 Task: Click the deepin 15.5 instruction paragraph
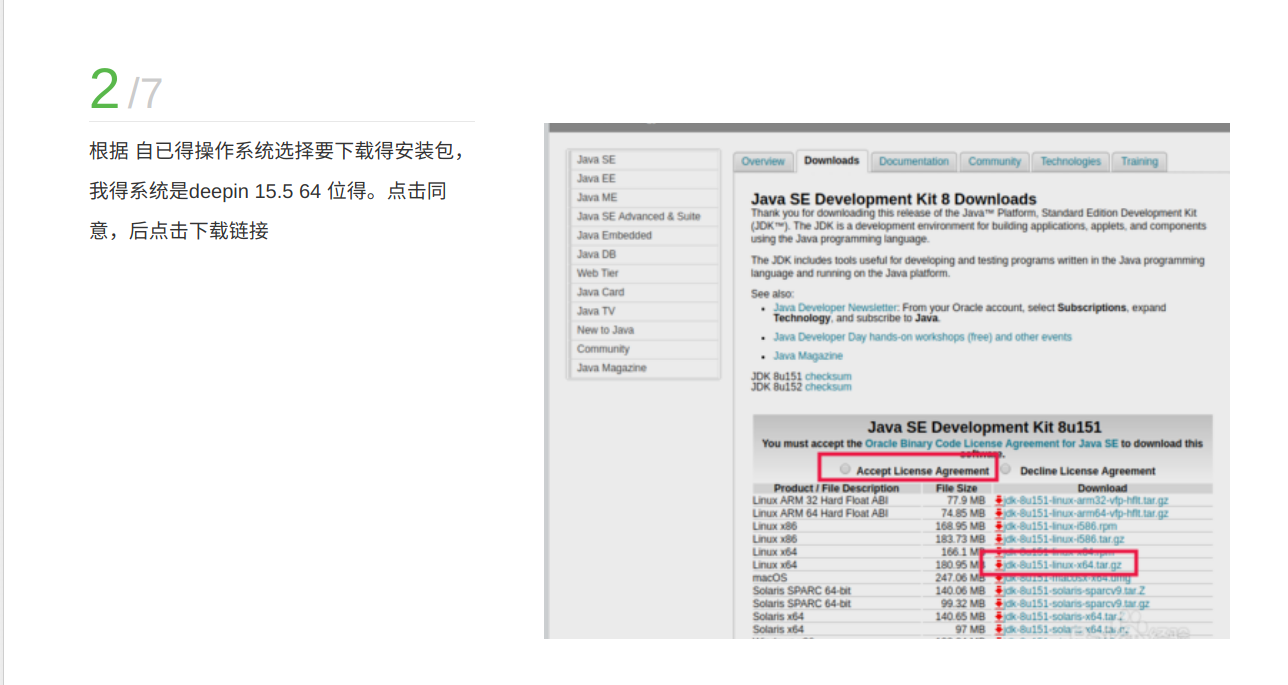coord(278,191)
